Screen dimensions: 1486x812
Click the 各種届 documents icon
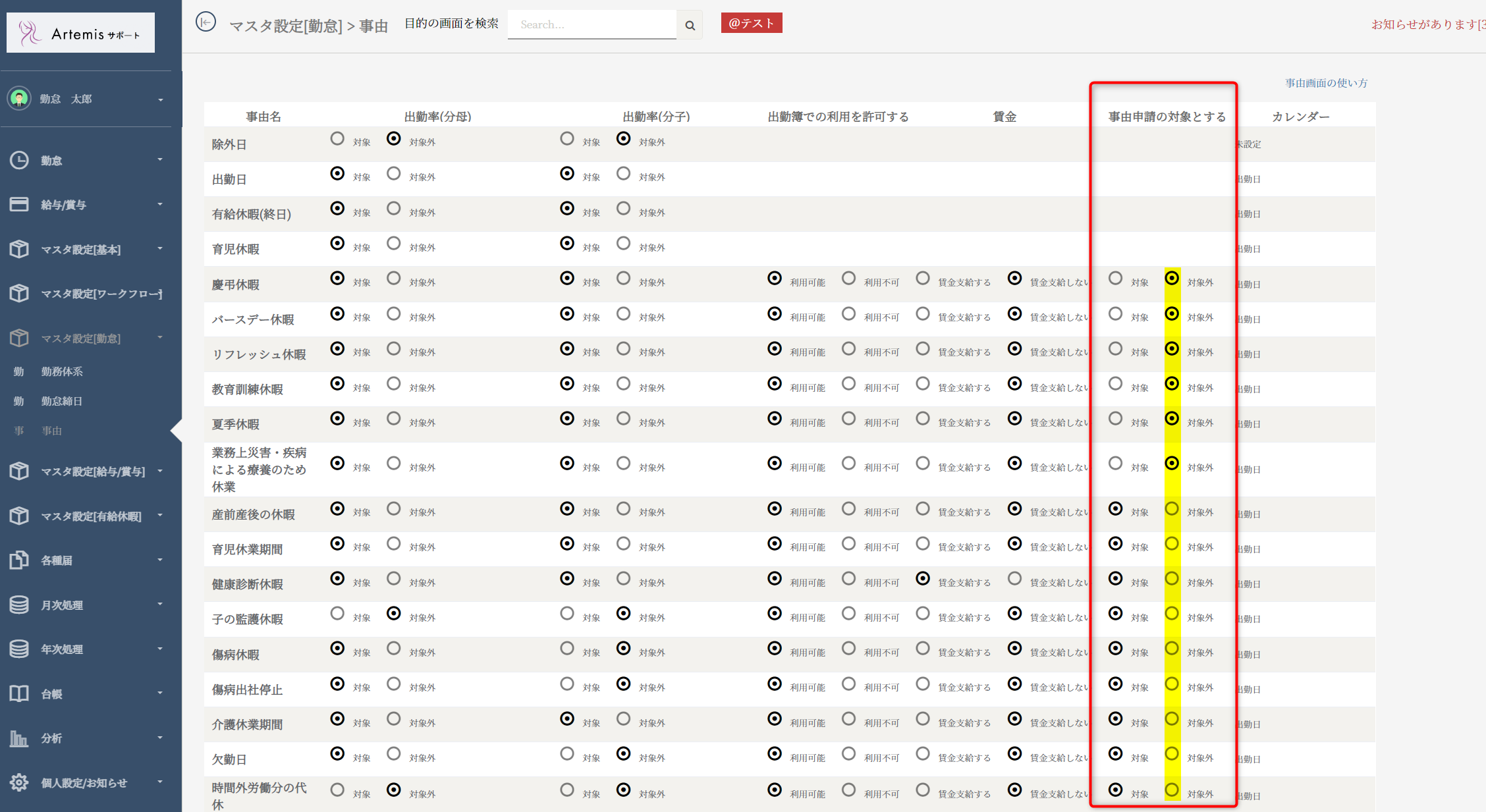tap(19, 560)
